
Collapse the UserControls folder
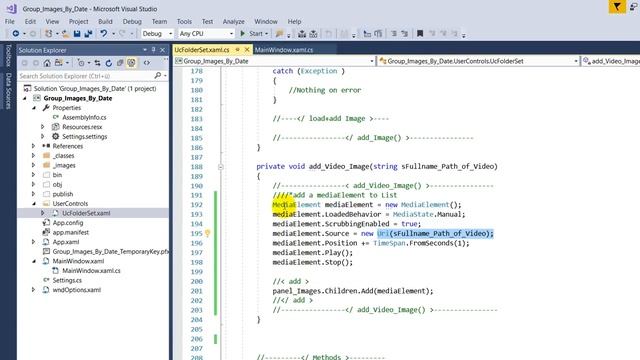tap(33, 203)
